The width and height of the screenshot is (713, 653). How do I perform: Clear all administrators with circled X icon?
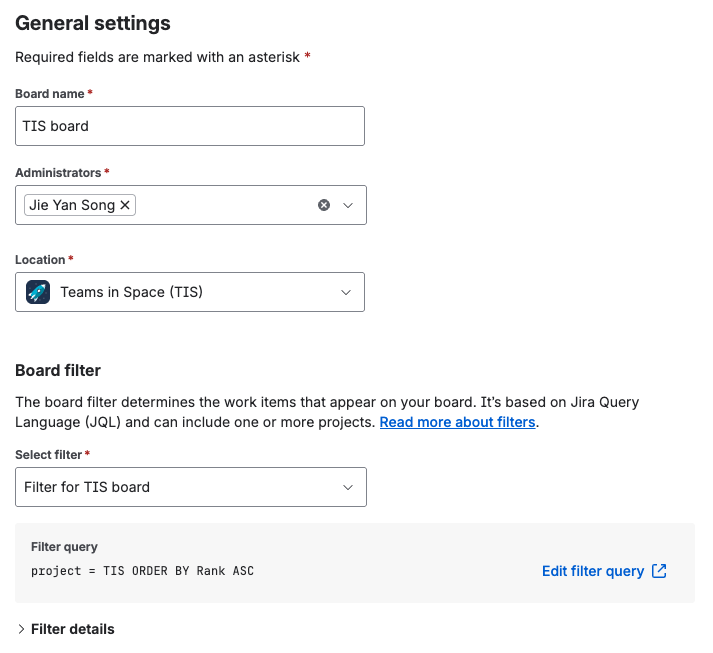coord(324,205)
